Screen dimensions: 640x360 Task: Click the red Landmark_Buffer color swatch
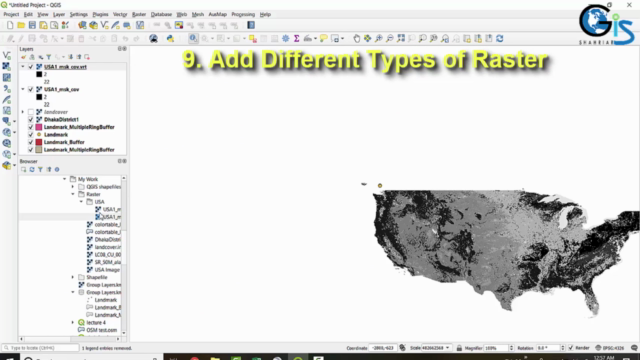[39, 142]
